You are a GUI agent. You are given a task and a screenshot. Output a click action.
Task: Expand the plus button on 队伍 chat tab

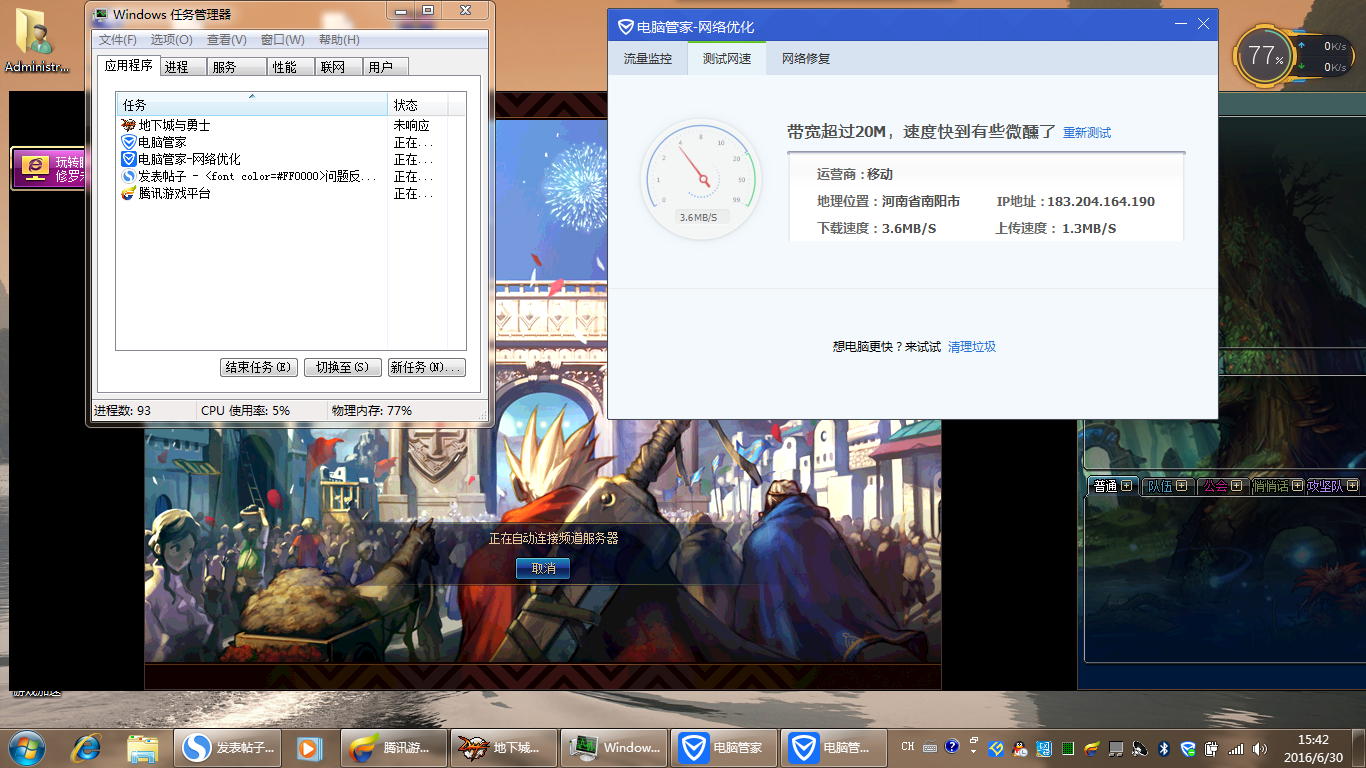(1182, 486)
